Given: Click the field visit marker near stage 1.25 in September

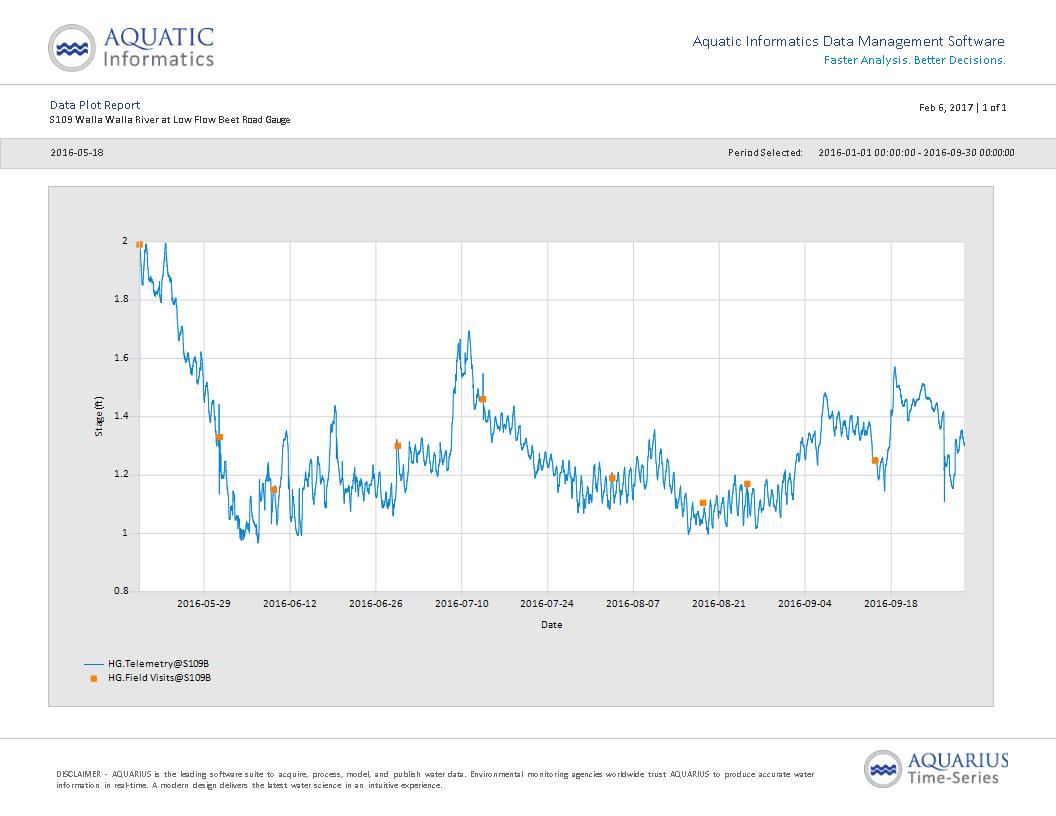Looking at the screenshot, I should (875, 461).
